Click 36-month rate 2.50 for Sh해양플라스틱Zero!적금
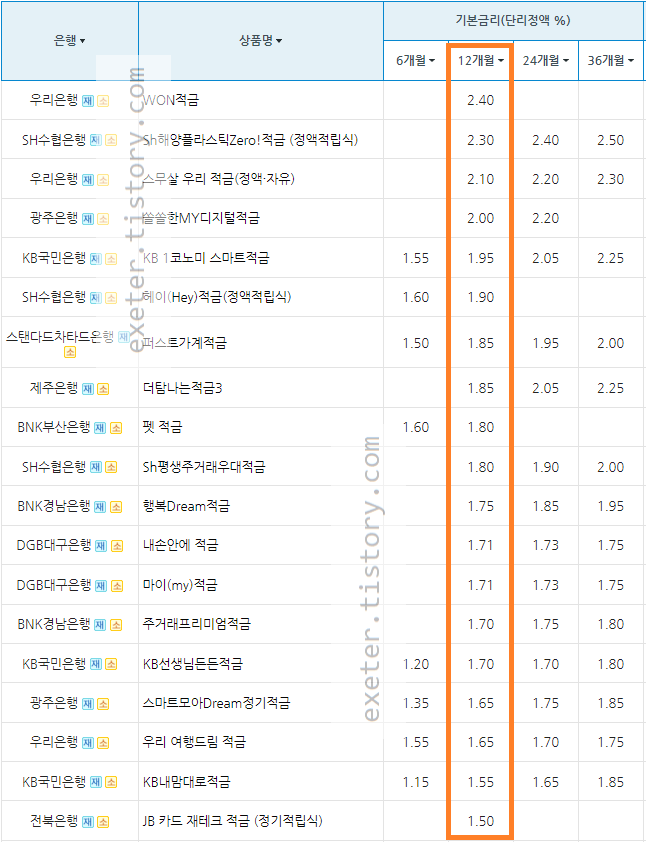 [x=611, y=140]
